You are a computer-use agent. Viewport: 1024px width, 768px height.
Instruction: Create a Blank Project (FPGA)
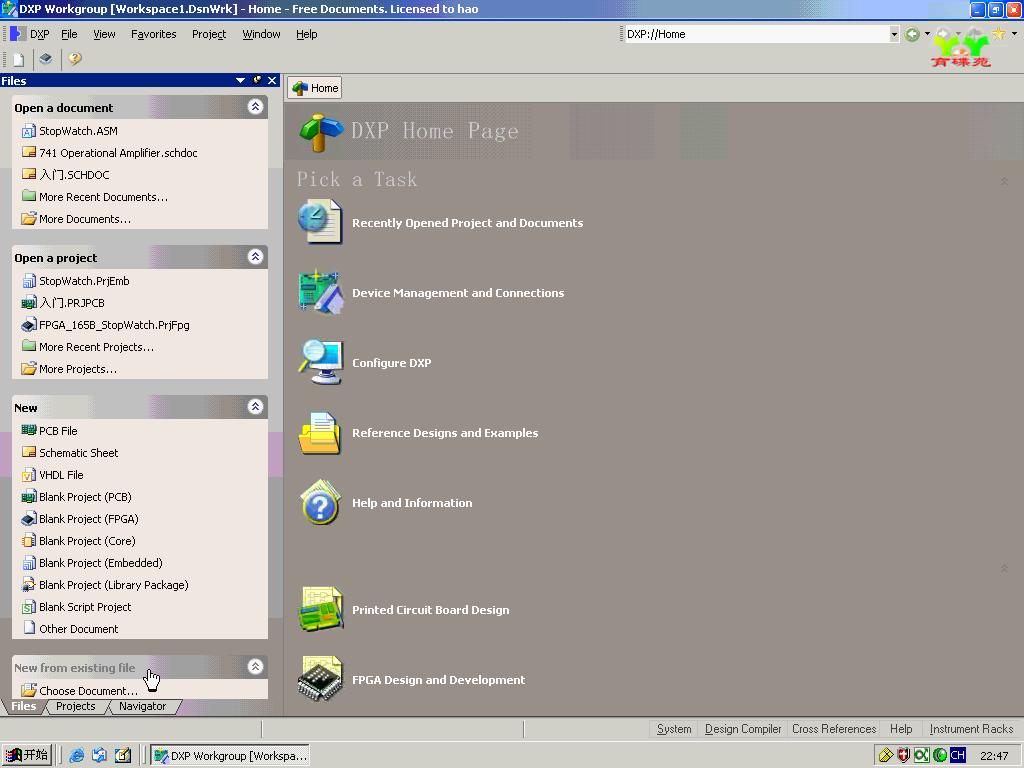click(88, 519)
